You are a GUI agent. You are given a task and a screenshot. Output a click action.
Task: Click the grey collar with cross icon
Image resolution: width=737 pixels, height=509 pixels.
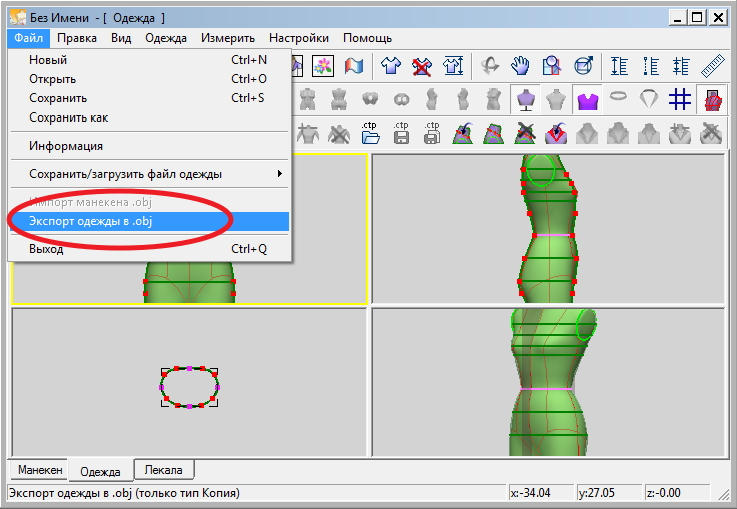pos(711,133)
